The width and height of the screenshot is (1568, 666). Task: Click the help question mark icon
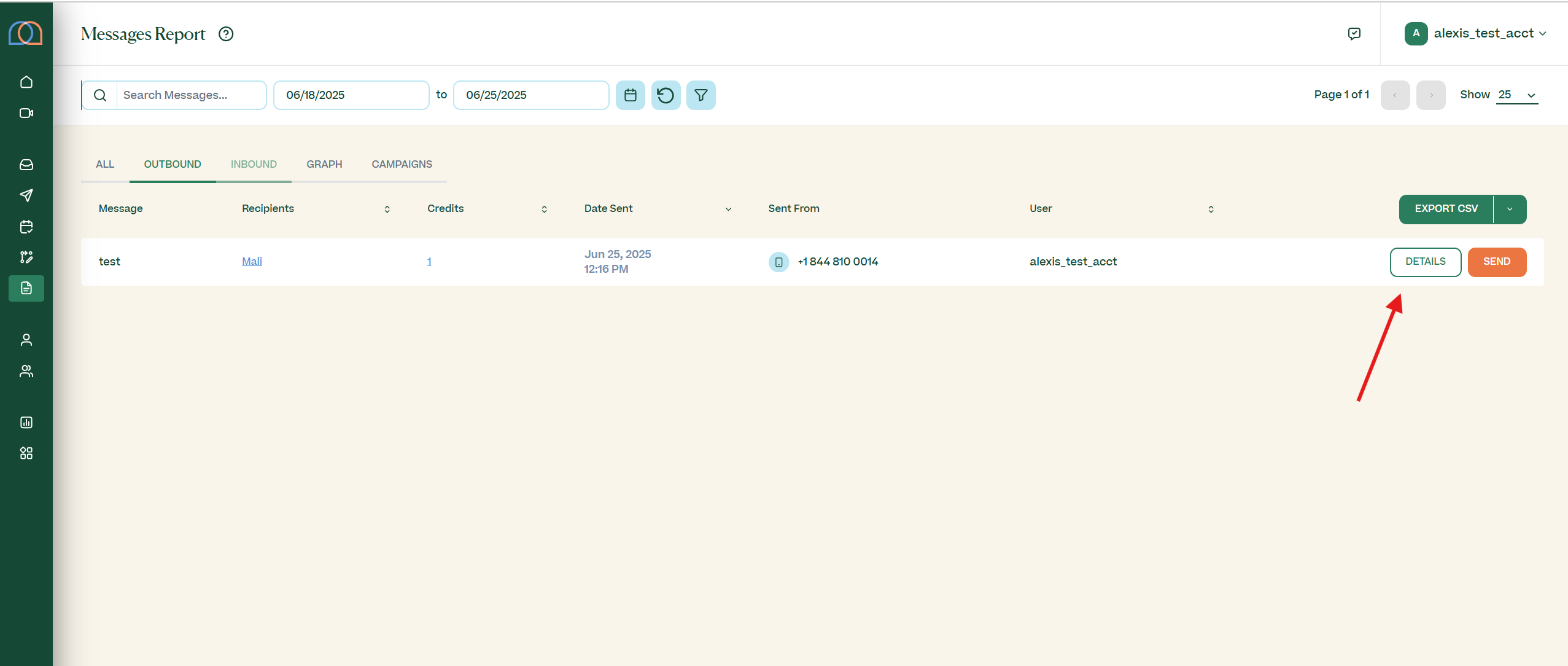pos(226,34)
